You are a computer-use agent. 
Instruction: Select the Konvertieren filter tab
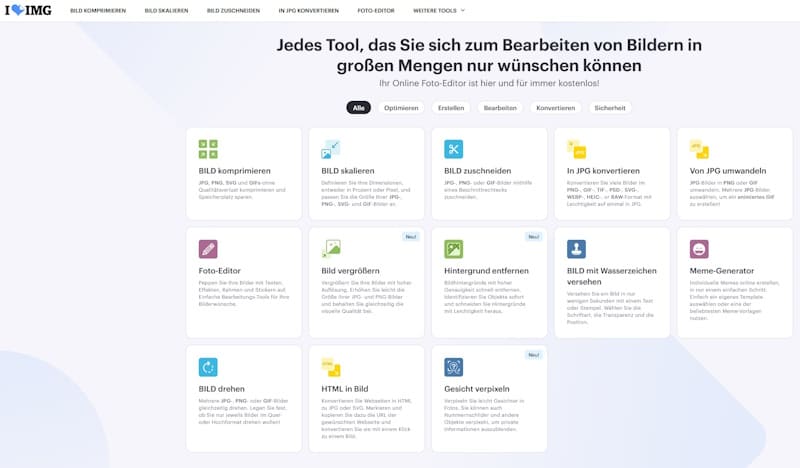[x=556, y=108]
